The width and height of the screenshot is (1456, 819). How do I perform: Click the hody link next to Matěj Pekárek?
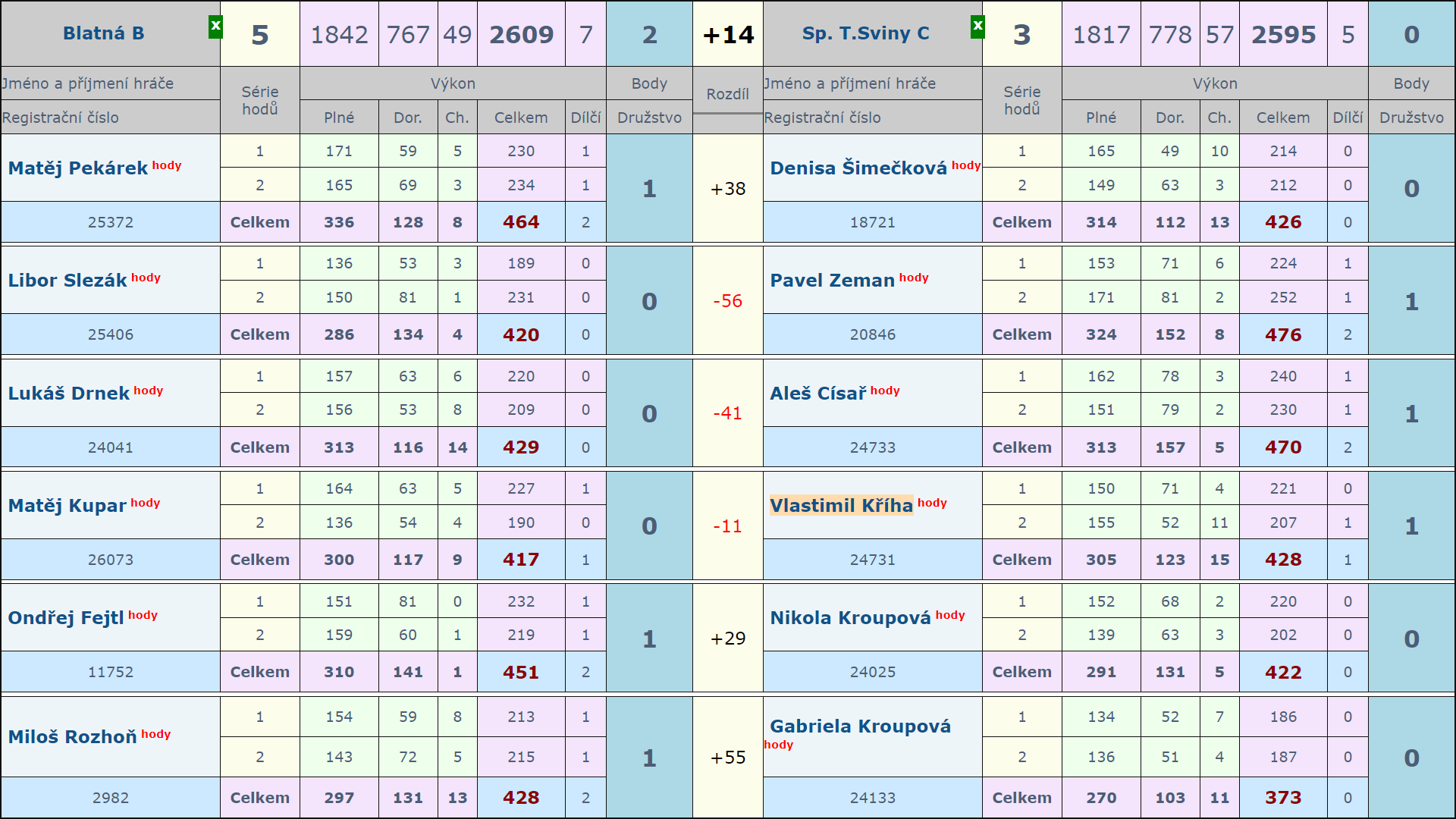(167, 165)
